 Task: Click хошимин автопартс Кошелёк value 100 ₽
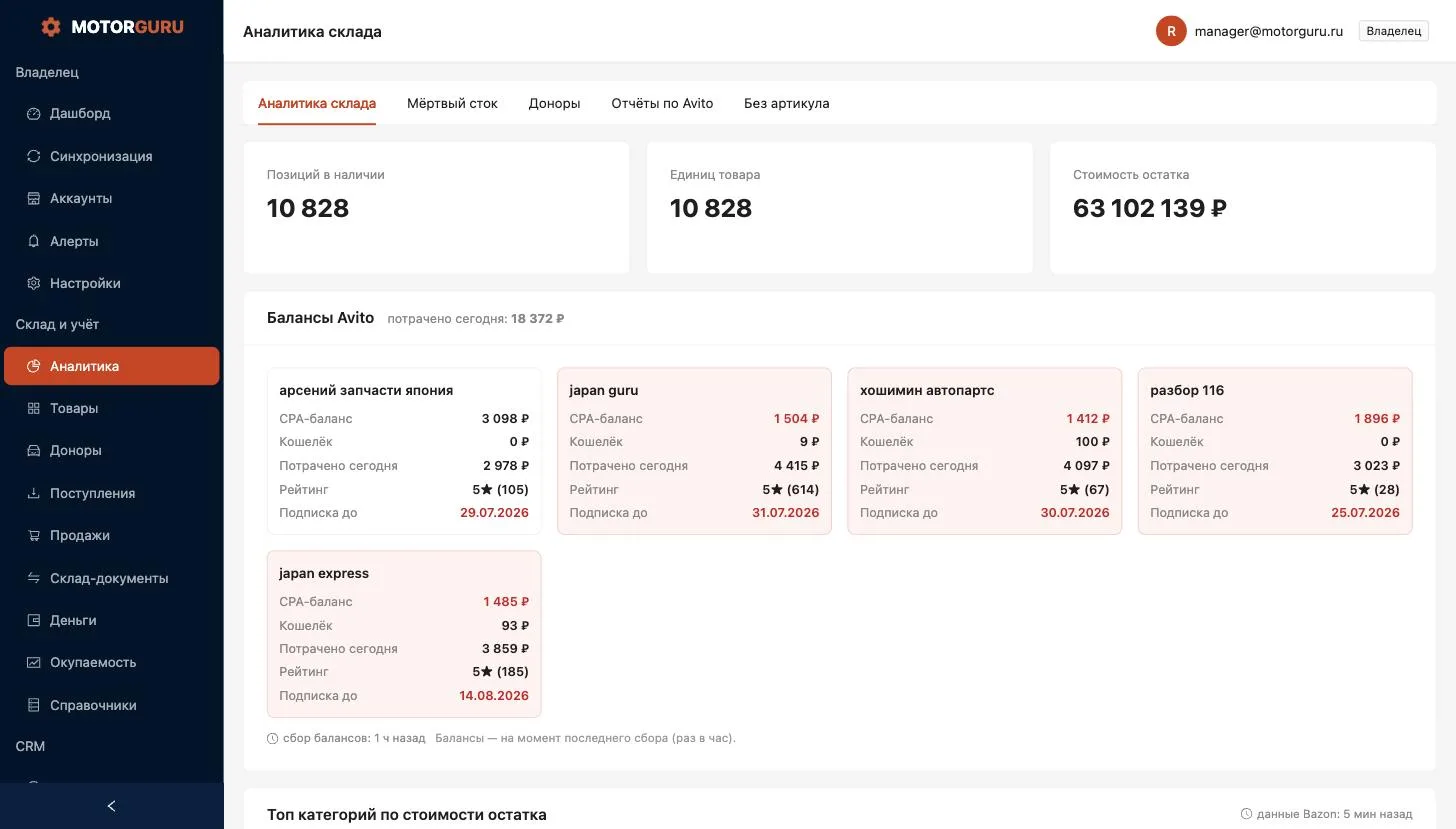(1093, 442)
